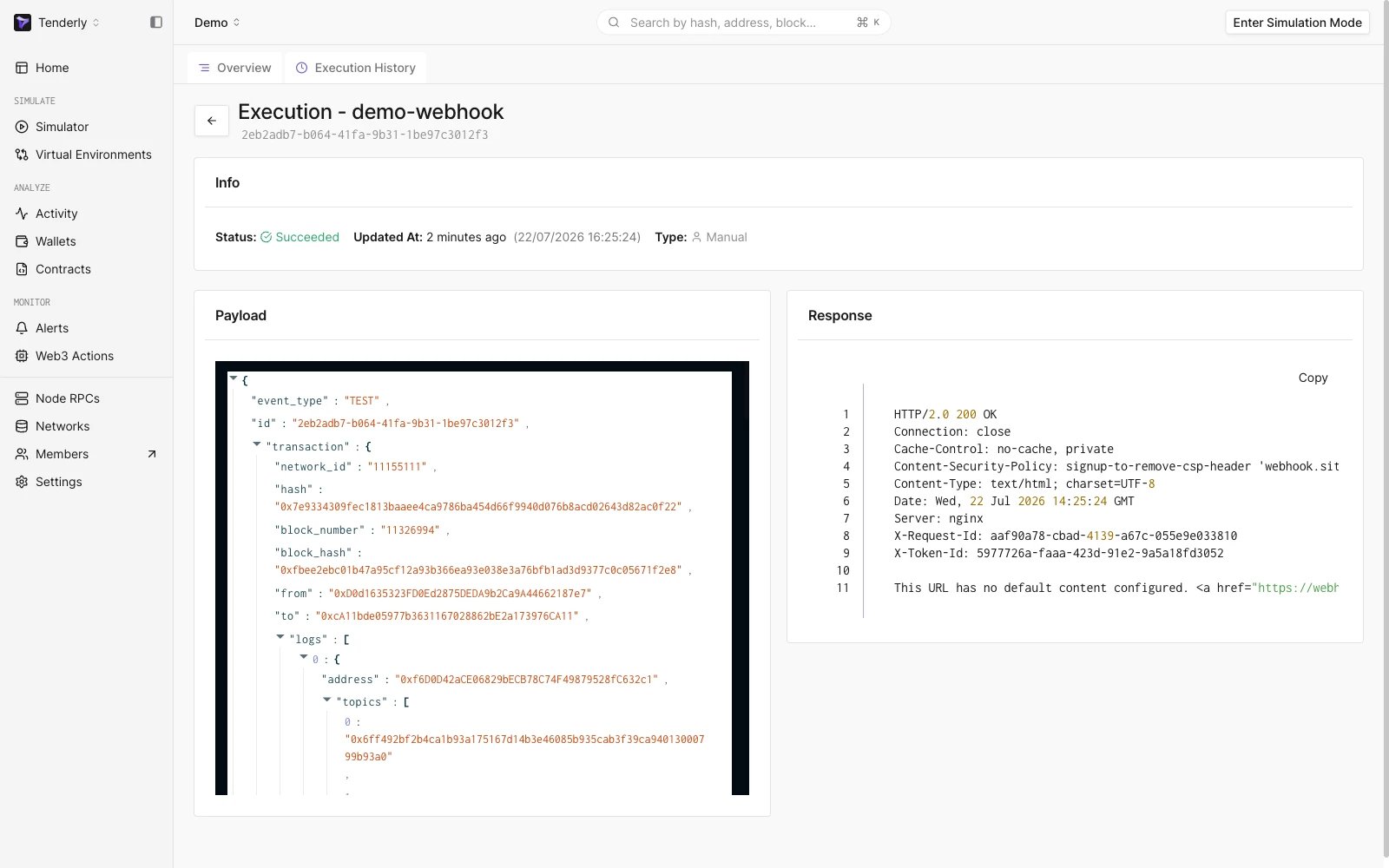The width and height of the screenshot is (1389, 868).
Task: Collapse the logs item 0 node
Action: click(304, 657)
